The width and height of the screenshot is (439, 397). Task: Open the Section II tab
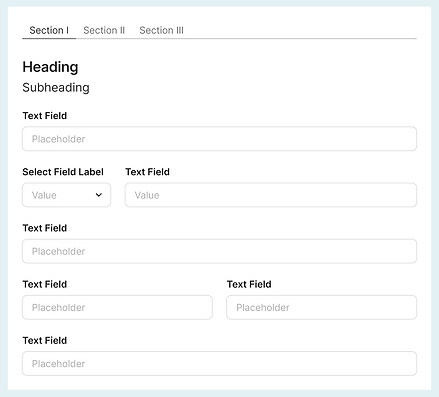click(x=104, y=30)
